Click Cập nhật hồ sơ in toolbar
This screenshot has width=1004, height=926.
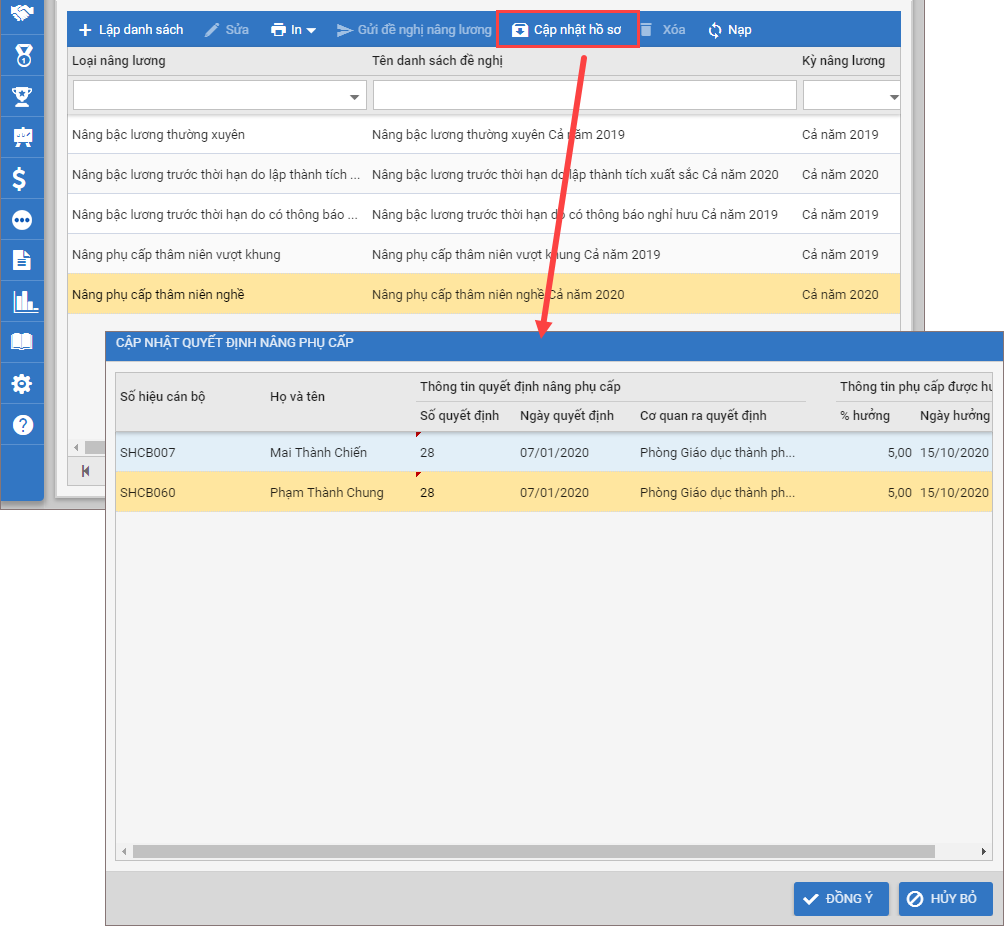(x=567, y=30)
